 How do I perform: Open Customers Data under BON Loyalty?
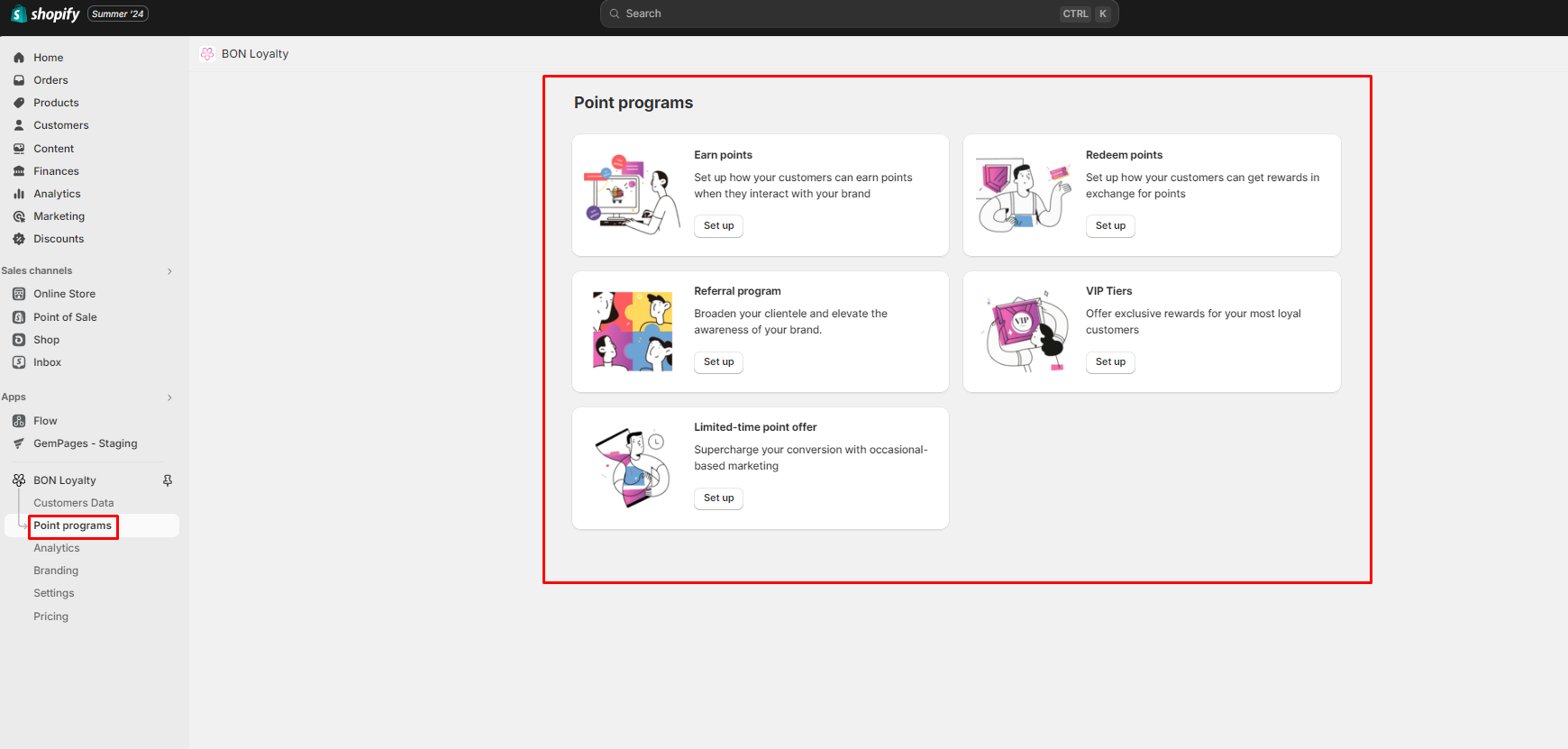pyautogui.click(x=74, y=503)
